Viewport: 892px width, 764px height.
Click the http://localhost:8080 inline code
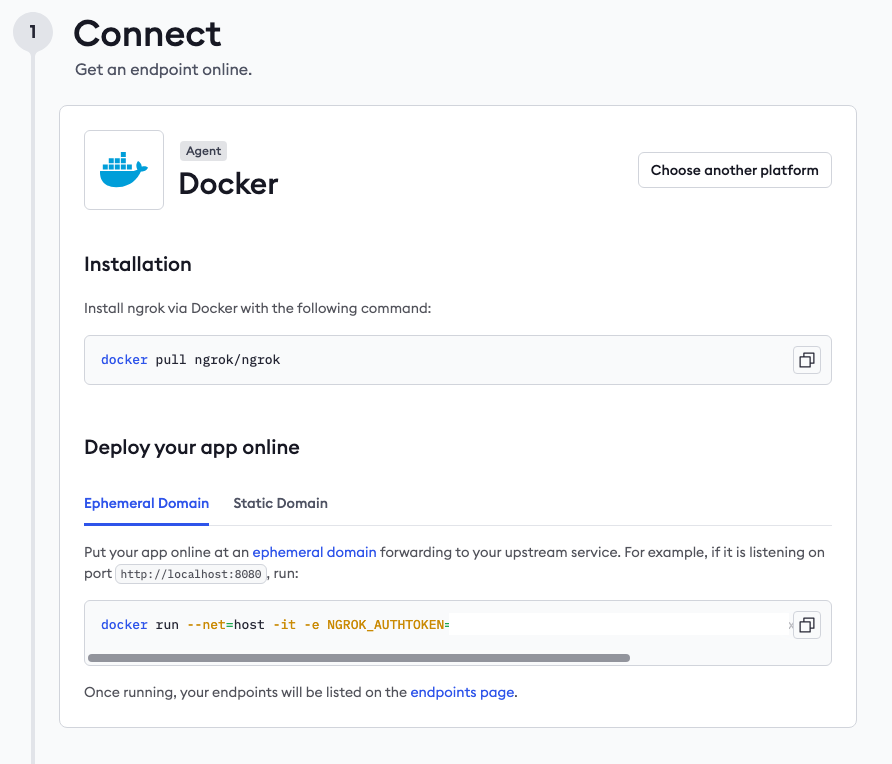click(191, 574)
